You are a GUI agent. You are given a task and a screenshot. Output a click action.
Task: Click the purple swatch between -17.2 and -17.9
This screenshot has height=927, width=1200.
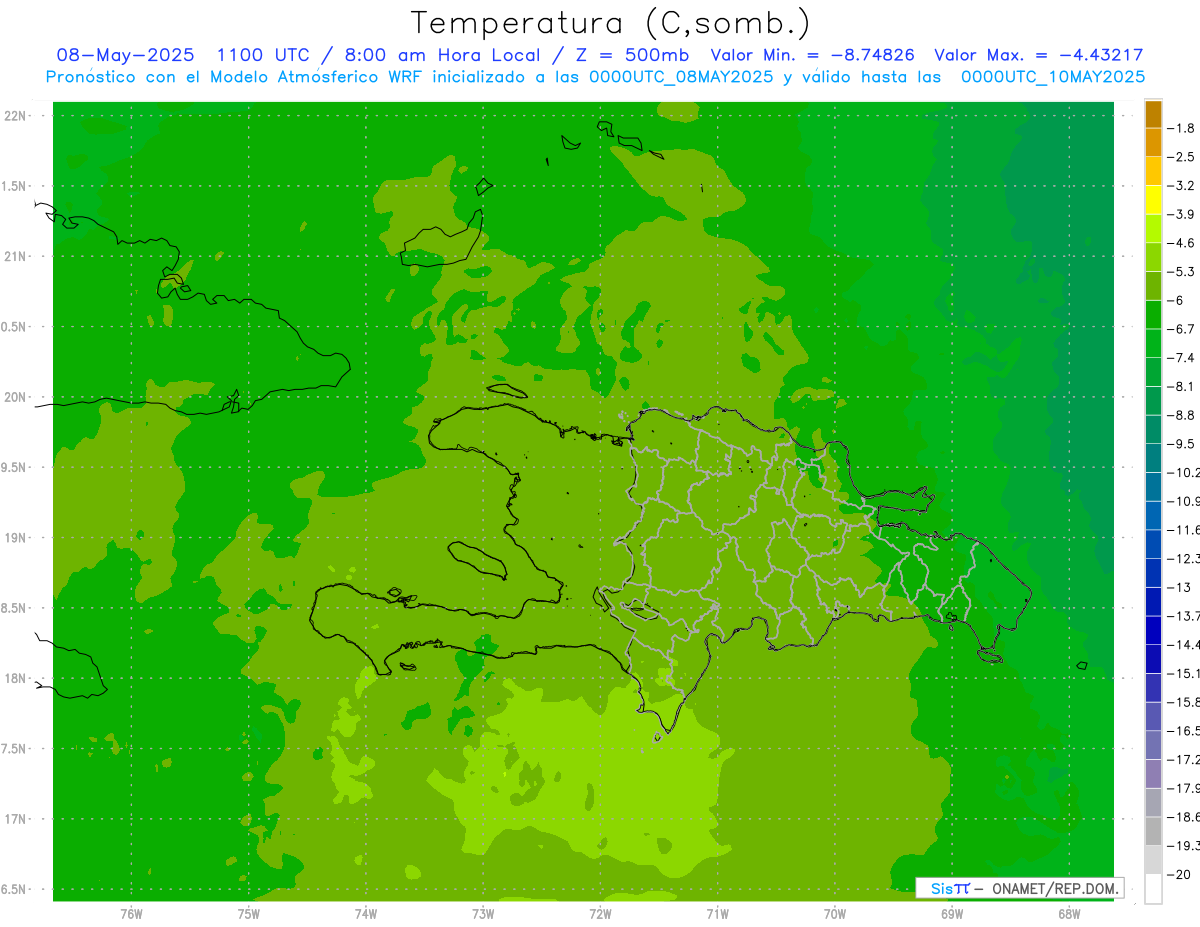pyautogui.click(x=1153, y=773)
